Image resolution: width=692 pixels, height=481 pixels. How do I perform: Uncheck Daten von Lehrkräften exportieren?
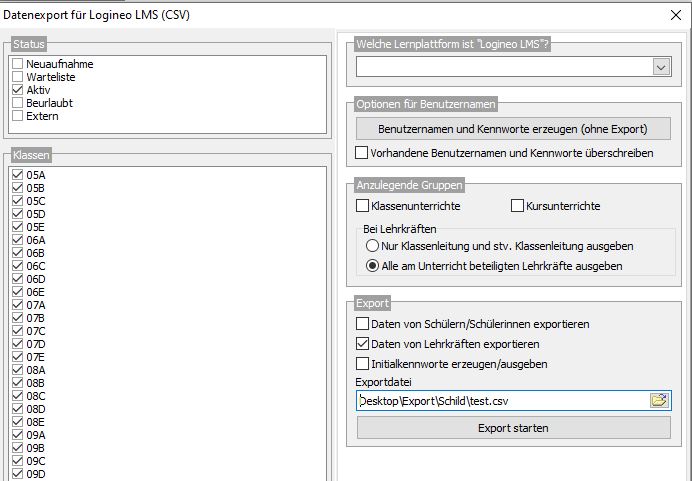point(362,343)
